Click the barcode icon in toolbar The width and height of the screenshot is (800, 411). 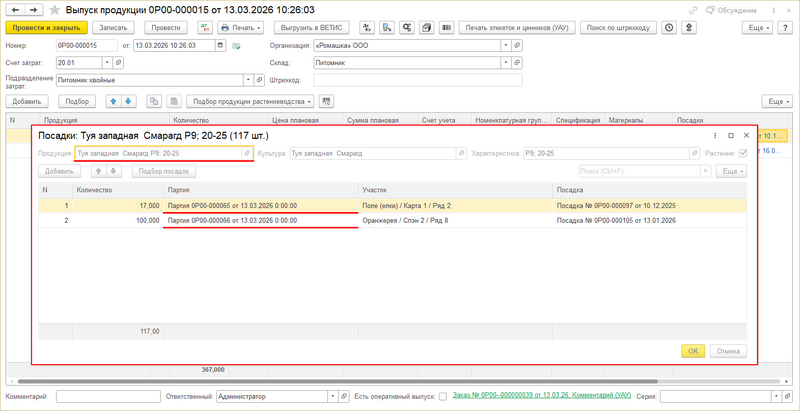(446, 28)
